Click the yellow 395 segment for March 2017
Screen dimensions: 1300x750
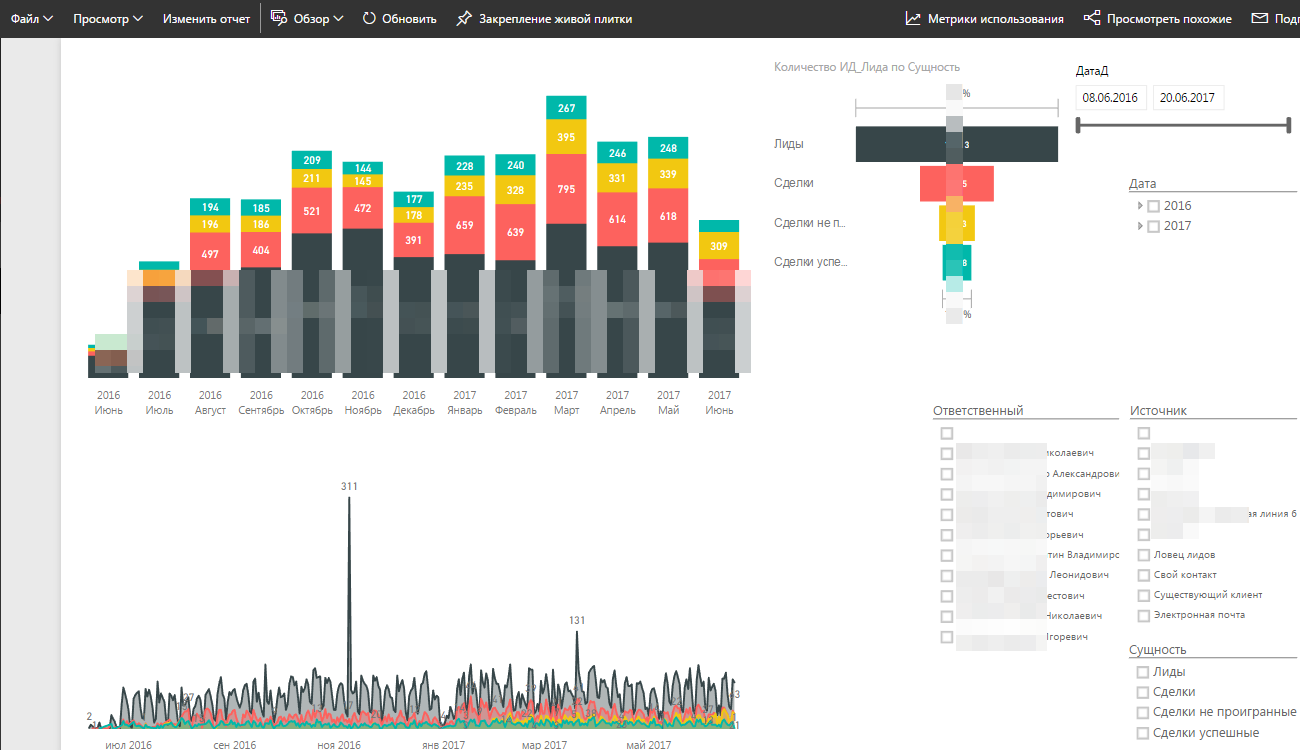[566, 137]
